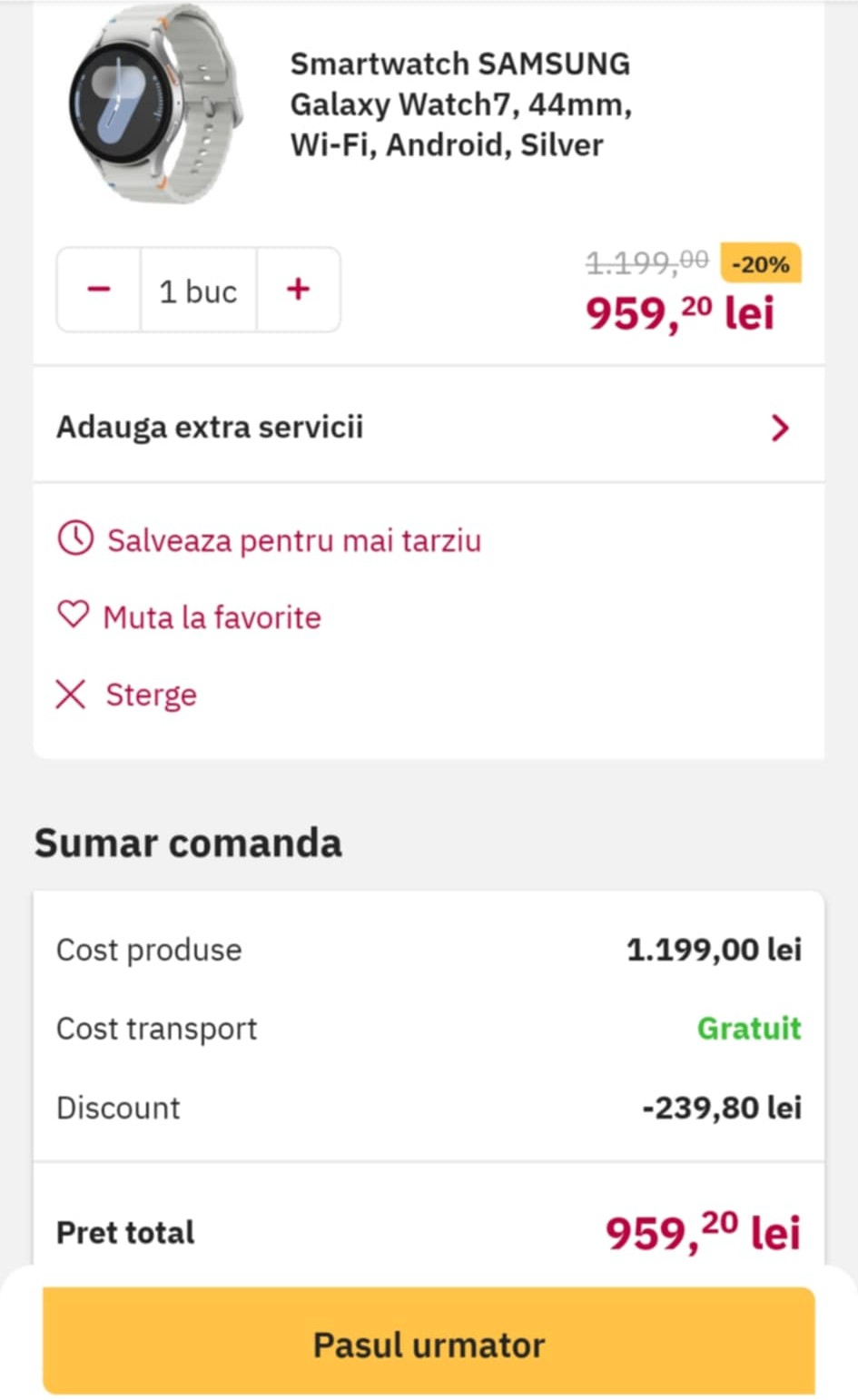Decrease quantity with the minus button

tap(99, 290)
